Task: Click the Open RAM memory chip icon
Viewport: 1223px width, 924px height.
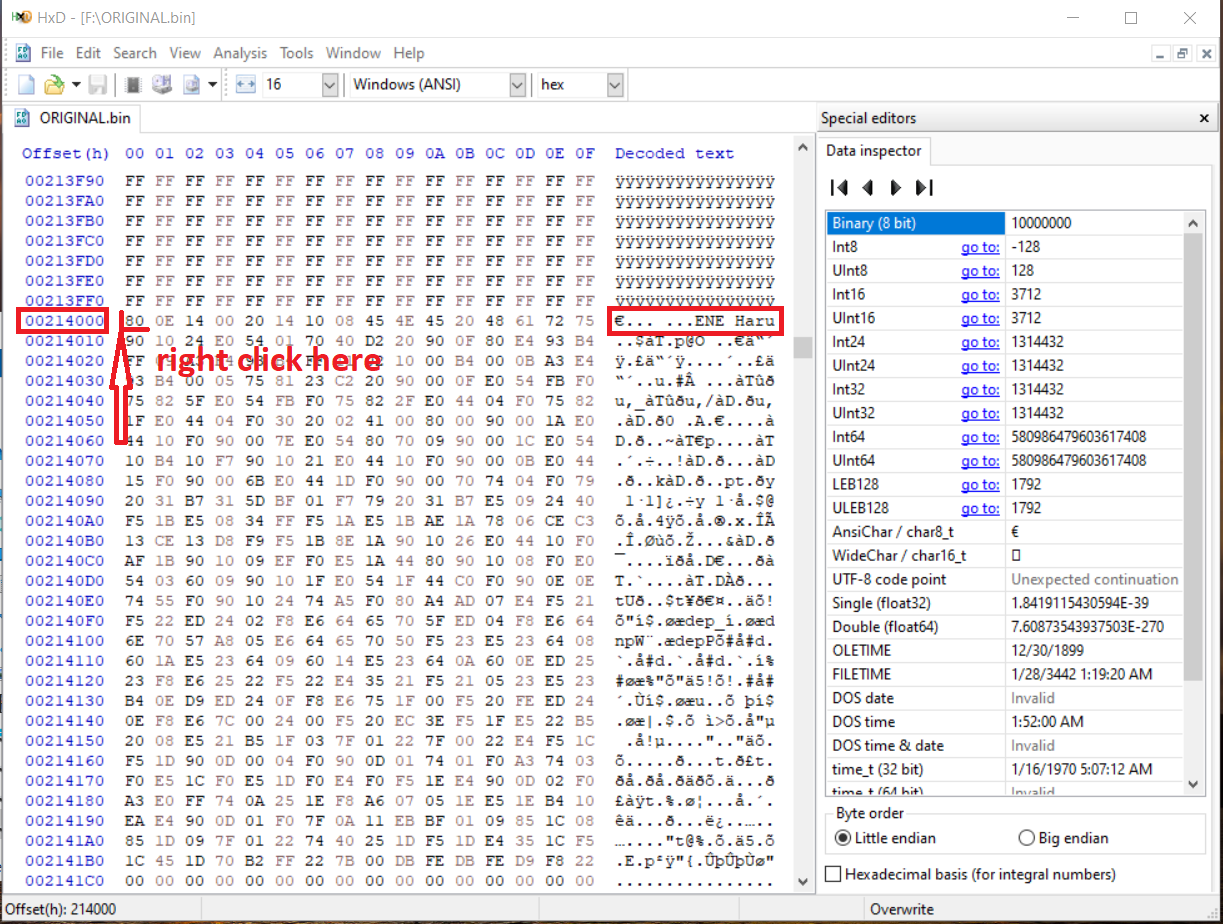Action: tap(133, 85)
